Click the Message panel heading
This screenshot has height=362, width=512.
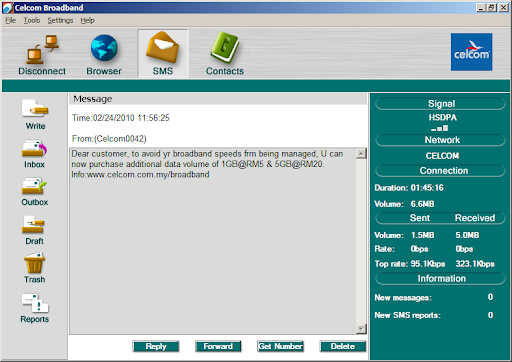(93, 99)
